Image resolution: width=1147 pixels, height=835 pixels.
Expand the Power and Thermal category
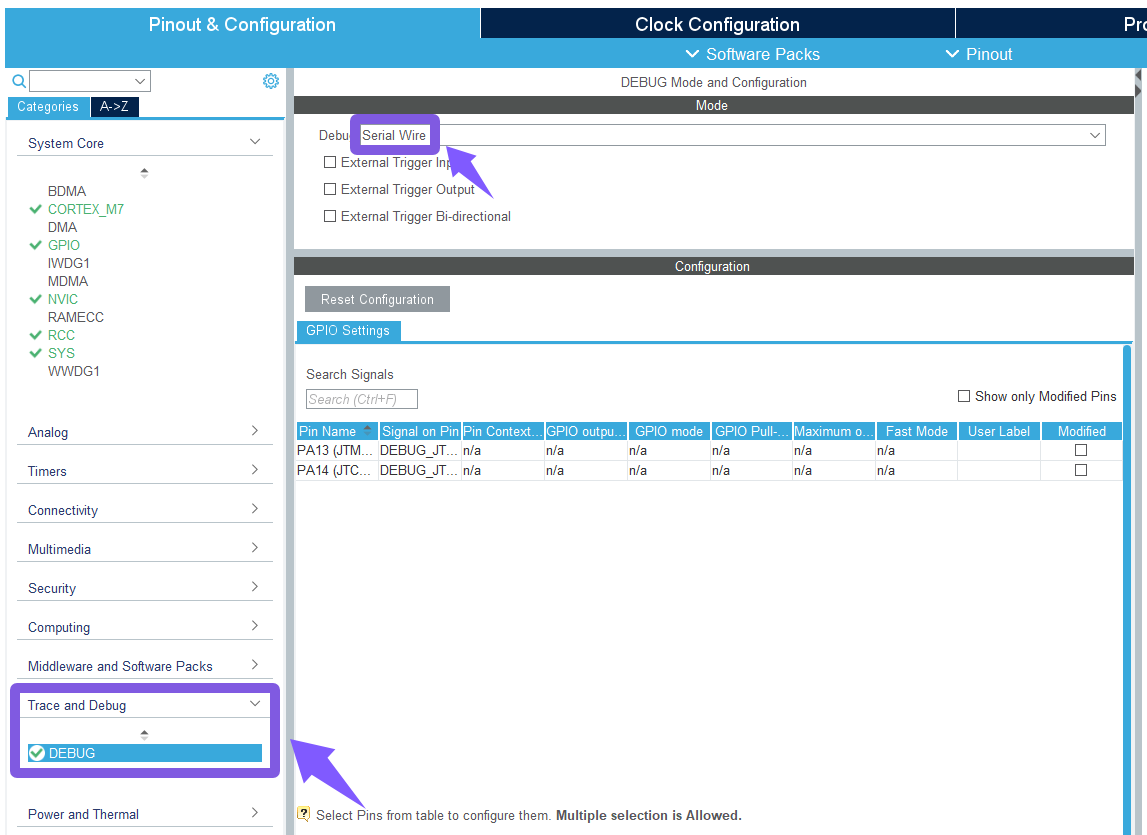[255, 812]
